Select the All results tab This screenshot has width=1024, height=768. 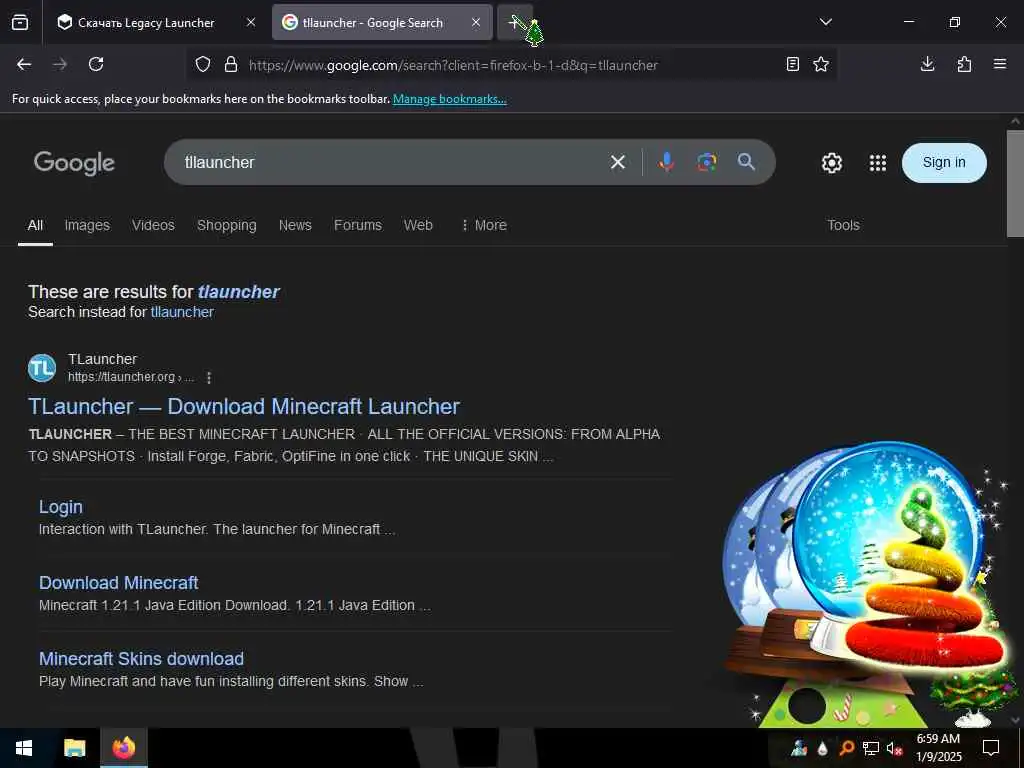tap(35, 225)
